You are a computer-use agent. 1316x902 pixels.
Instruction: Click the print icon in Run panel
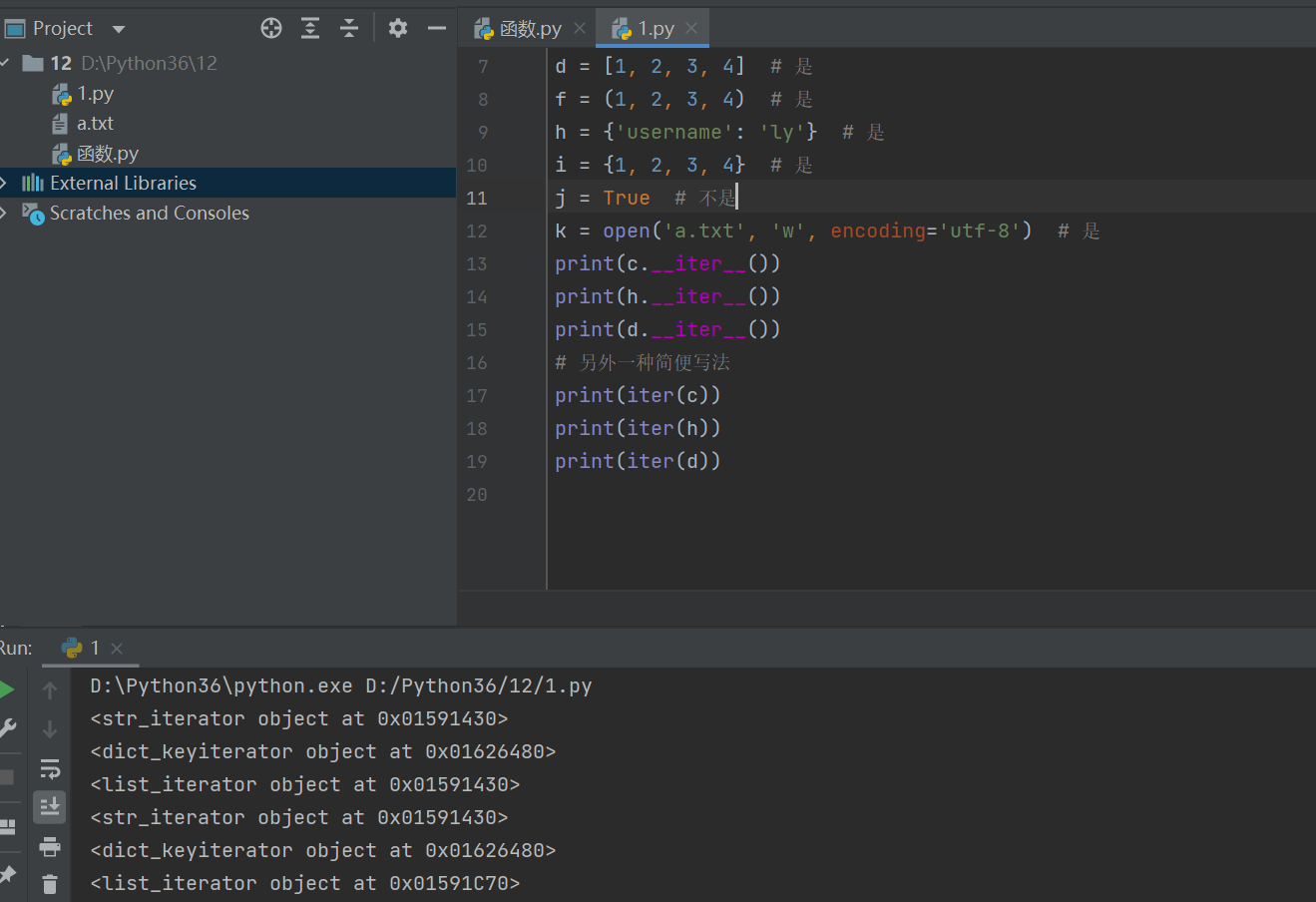50,847
